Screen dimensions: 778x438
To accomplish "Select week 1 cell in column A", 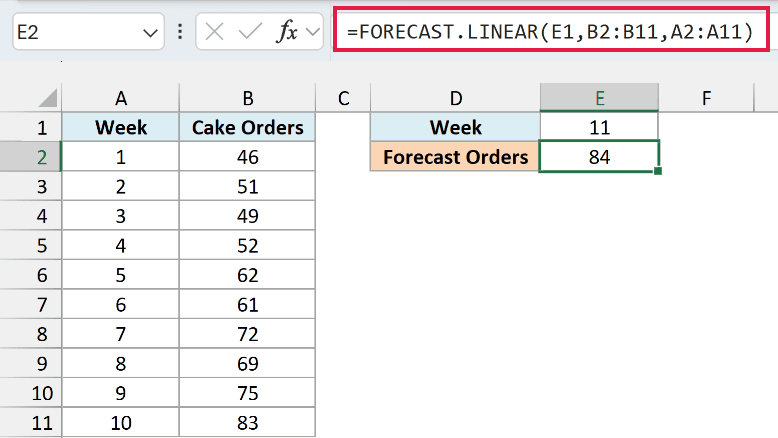I will click(121, 157).
